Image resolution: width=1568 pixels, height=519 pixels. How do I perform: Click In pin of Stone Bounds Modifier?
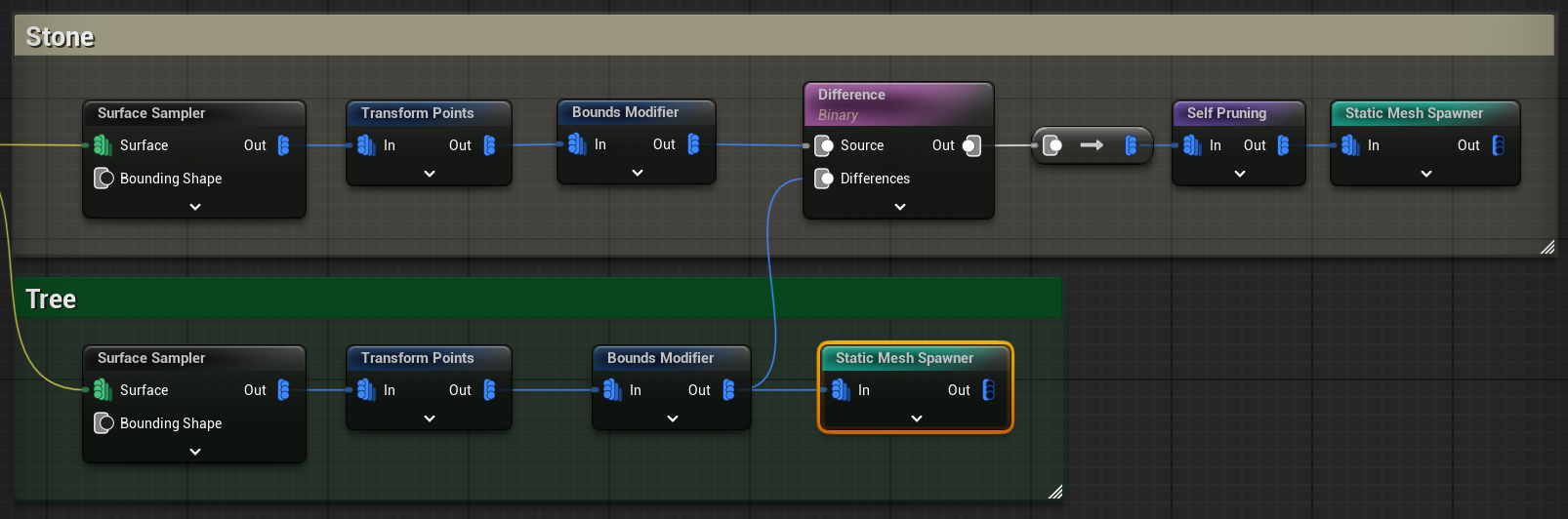click(577, 144)
